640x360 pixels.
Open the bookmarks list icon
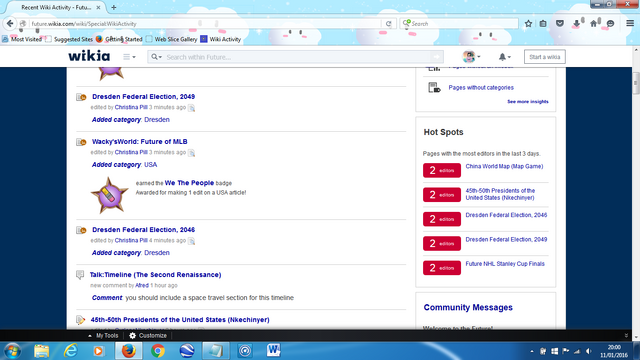(x=543, y=24)
